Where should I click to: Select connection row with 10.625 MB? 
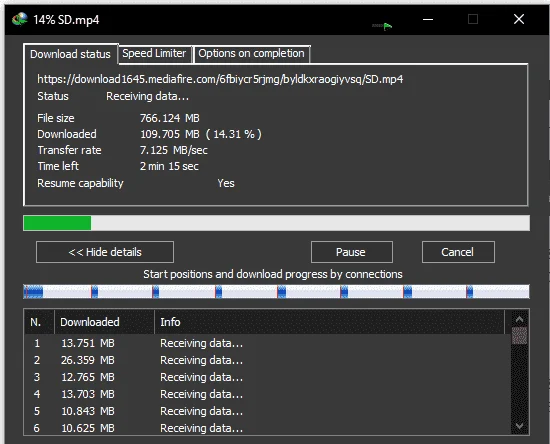click(x=267, y=428)
